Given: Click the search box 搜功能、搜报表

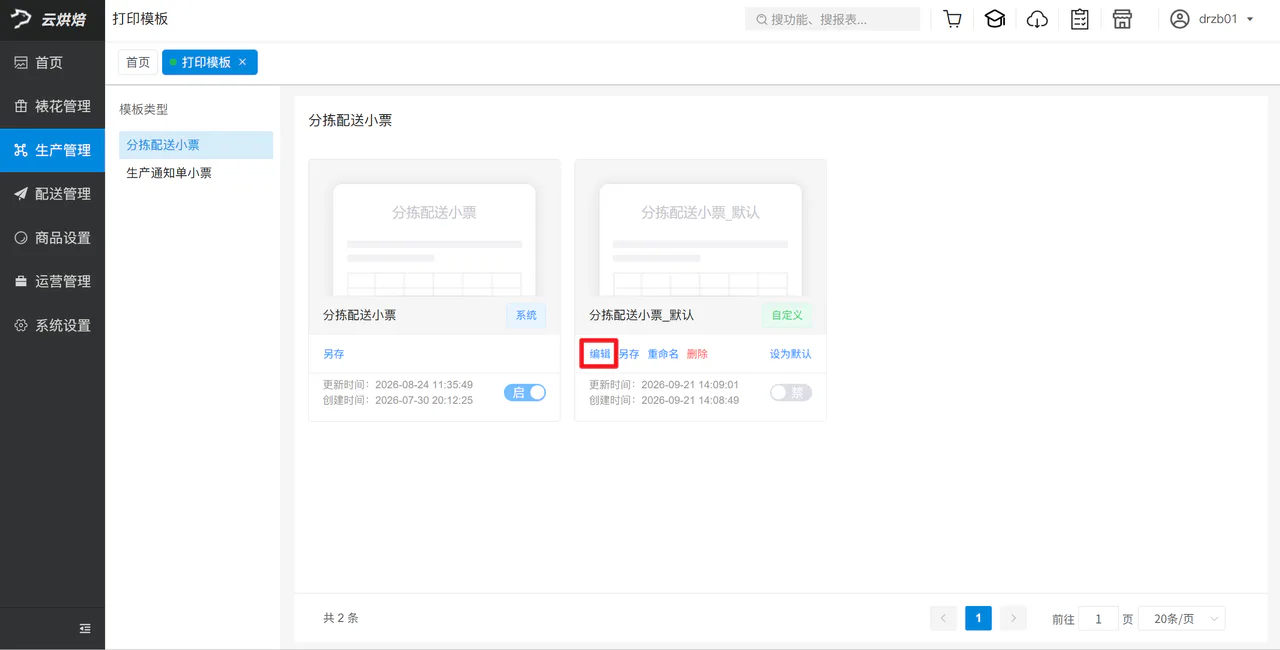Looking at the screenshot, I should click(x=832, y=19).
